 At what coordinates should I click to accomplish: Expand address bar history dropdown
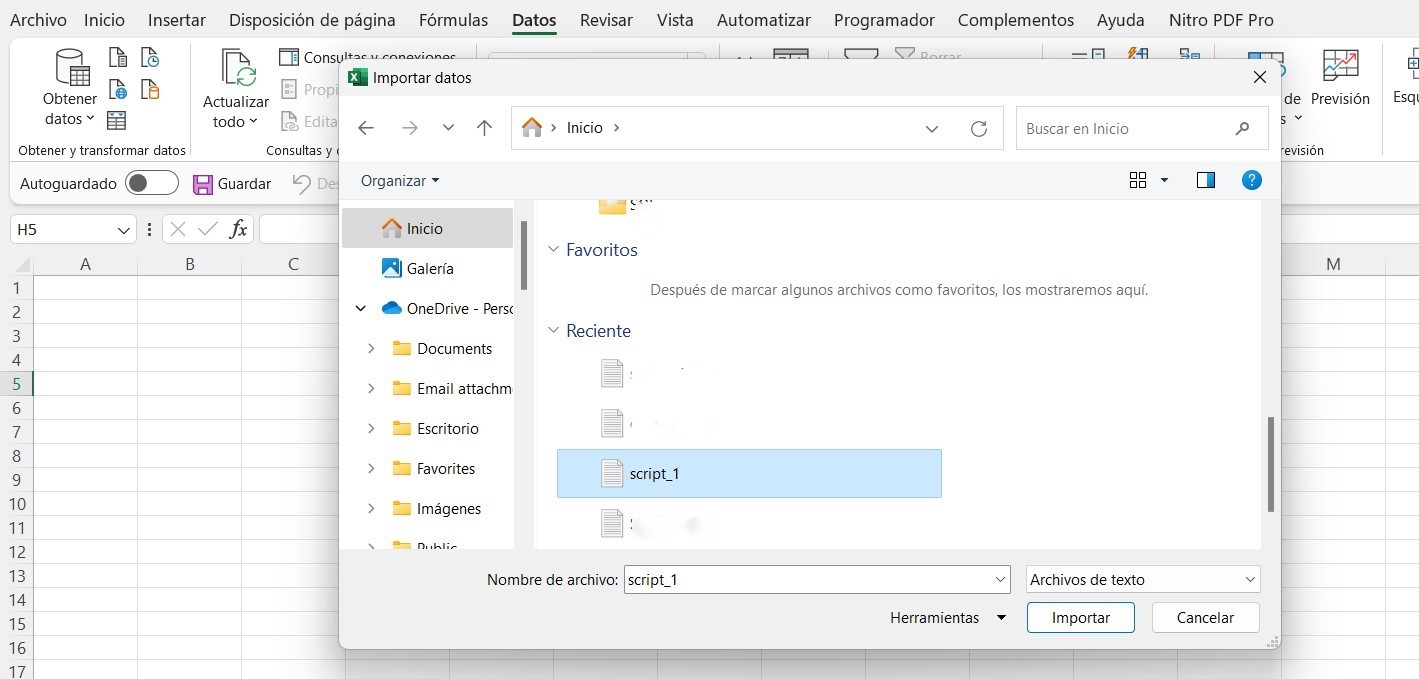click(932, 128)
